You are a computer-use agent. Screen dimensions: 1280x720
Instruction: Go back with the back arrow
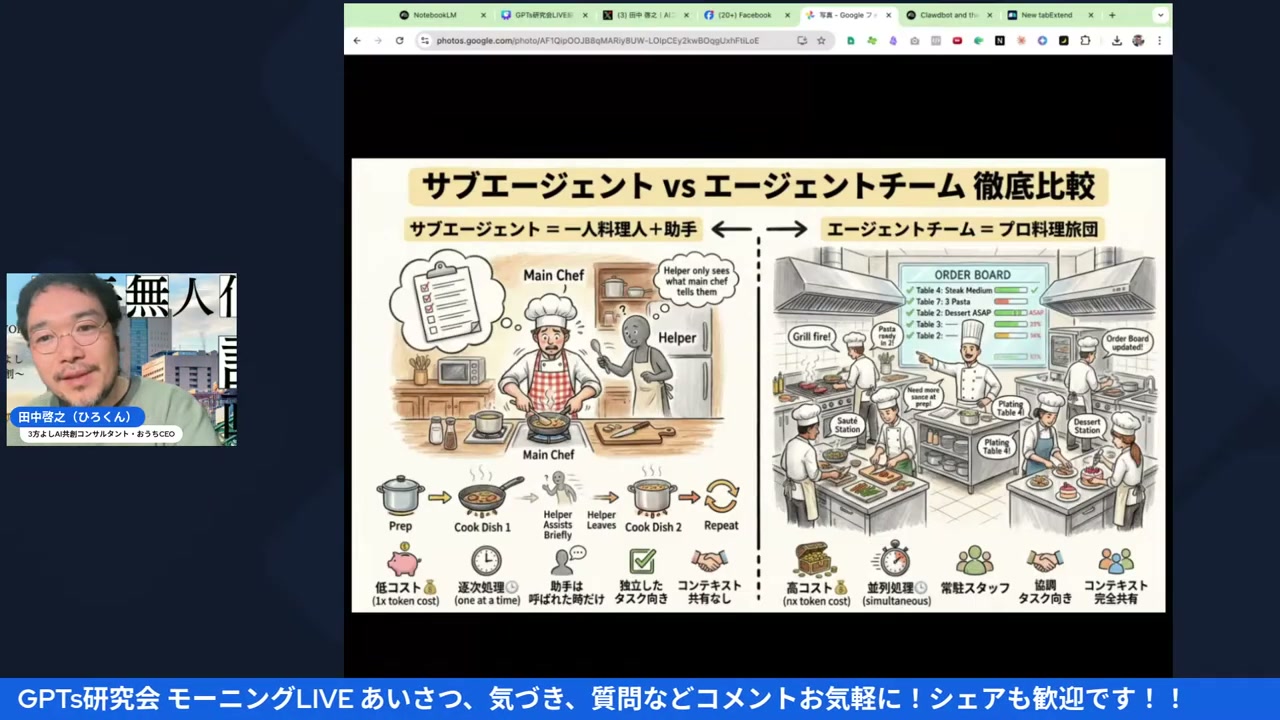pyautogui.click(x=357, y=41)
